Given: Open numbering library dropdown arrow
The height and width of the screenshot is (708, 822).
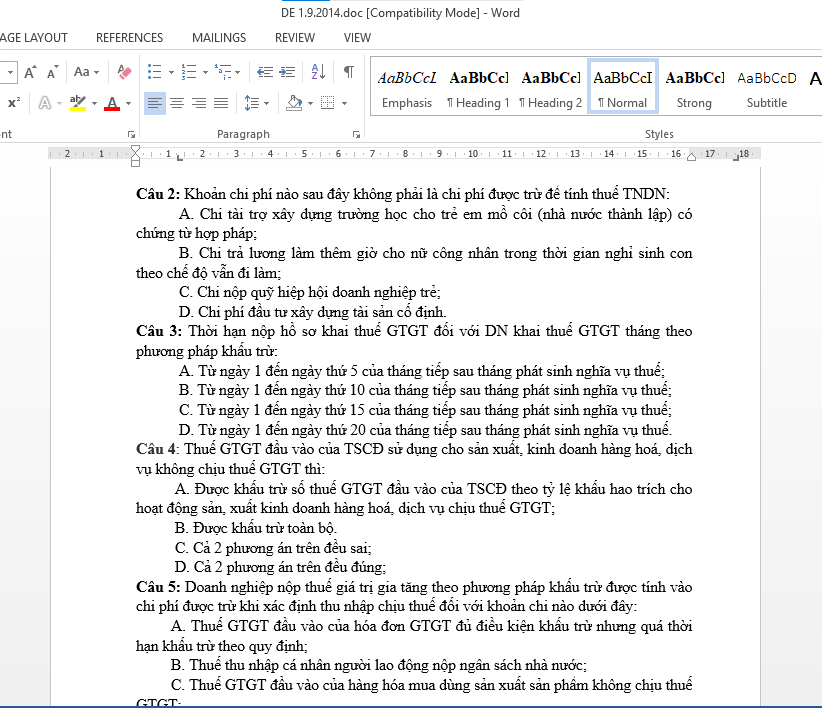Looking at the screenshot, I should tap(205, 72).
